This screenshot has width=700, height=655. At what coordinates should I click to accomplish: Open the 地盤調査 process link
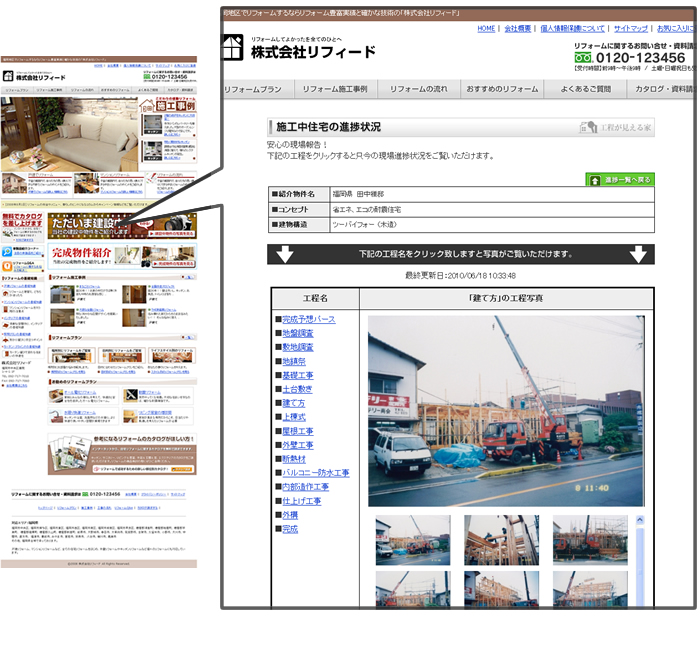(x=298, y=333)
